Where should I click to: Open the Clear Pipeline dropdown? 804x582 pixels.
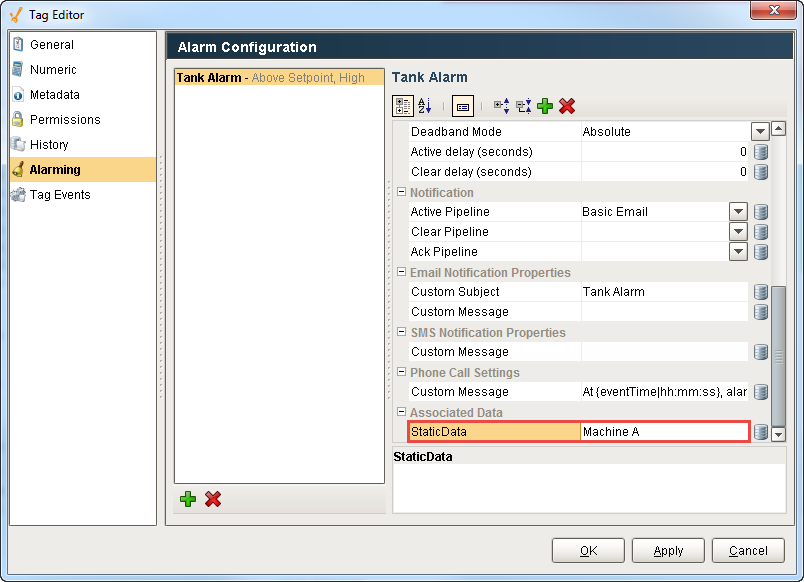(x=738, y=232)
